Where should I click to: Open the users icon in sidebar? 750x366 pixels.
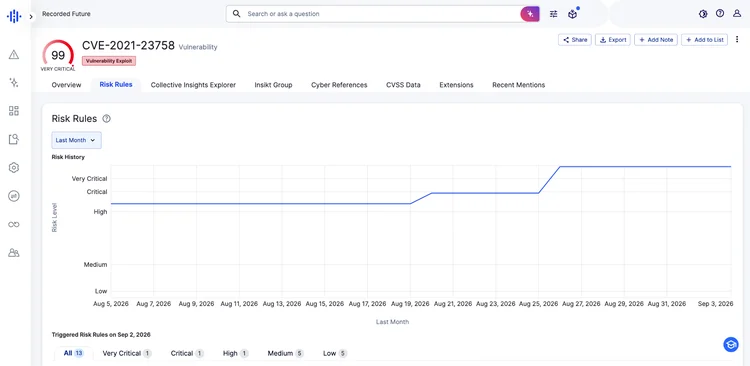coord(14,253)
